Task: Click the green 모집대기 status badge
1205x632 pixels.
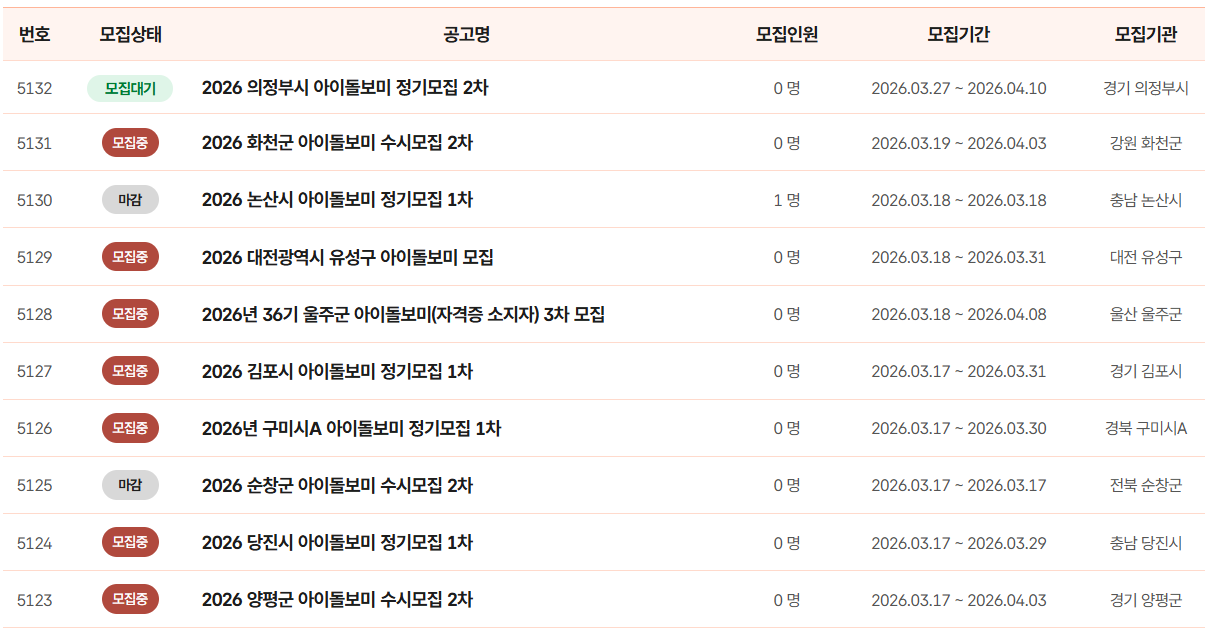Action: (130, 88)
